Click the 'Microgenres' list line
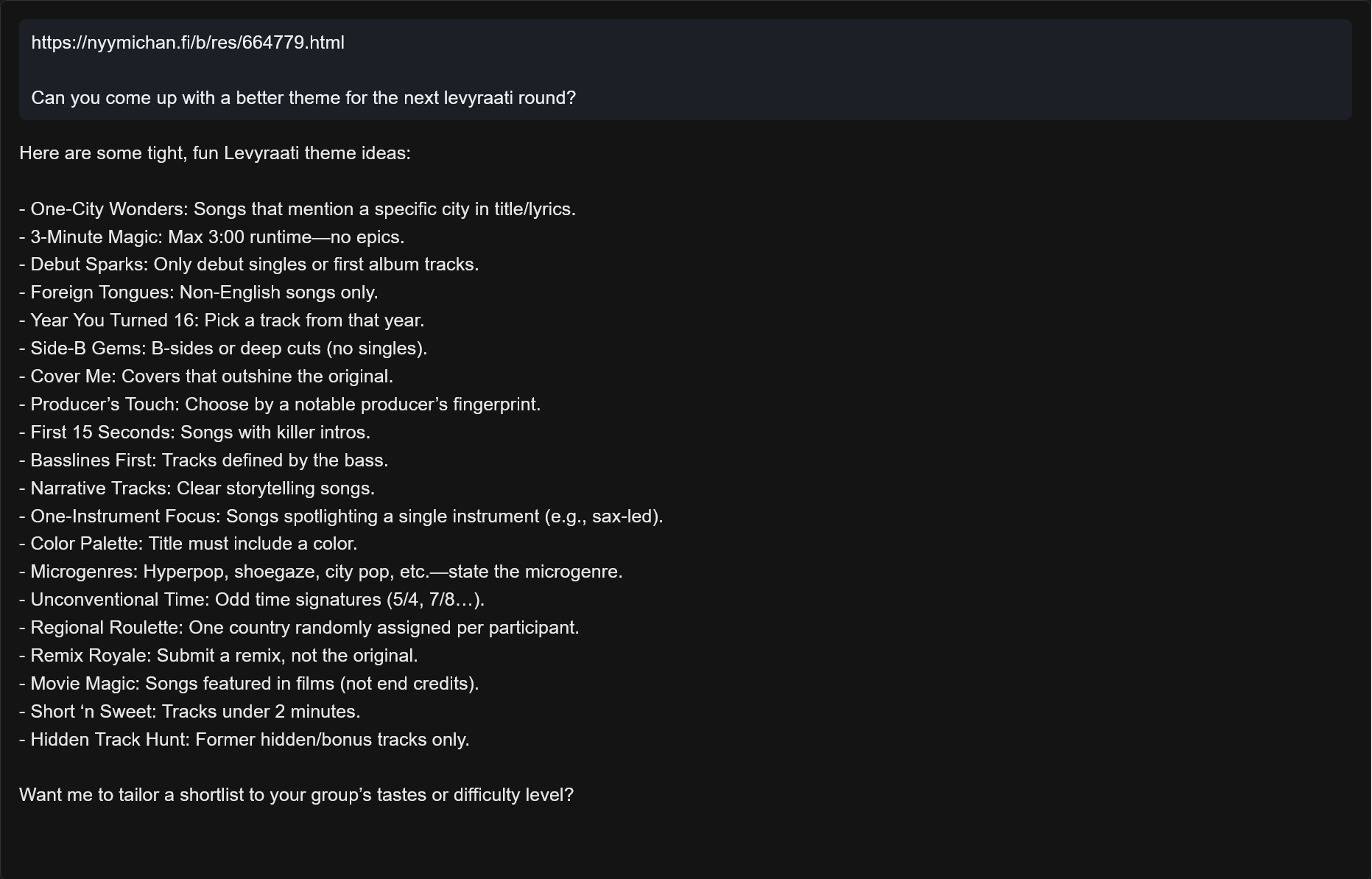The width and height of the screenshot is (1372, 879). point(321,572)
